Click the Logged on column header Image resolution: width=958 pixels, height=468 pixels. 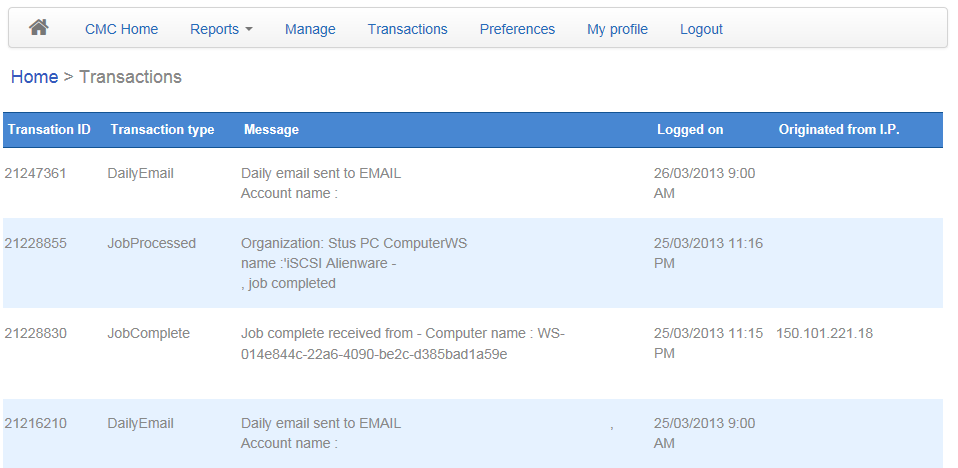pyautogui.click(x=690, y=130)
